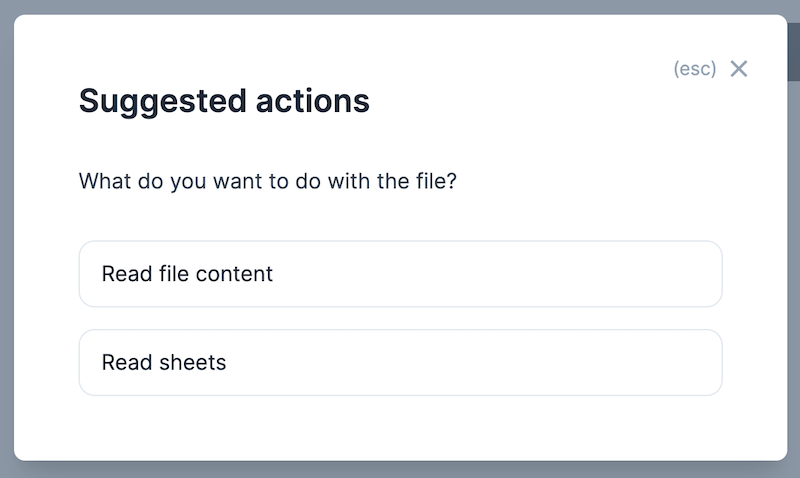Close the Suggested actions dialog
800x478 pixels.
click(739, 69)
